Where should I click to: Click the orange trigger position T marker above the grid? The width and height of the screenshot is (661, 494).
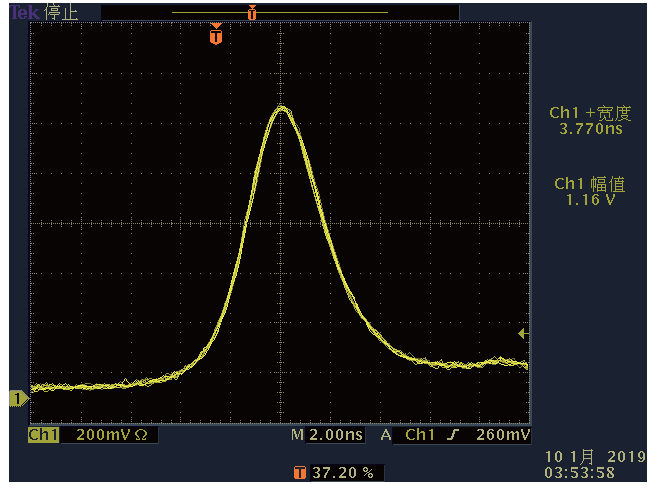pos(215,37)
